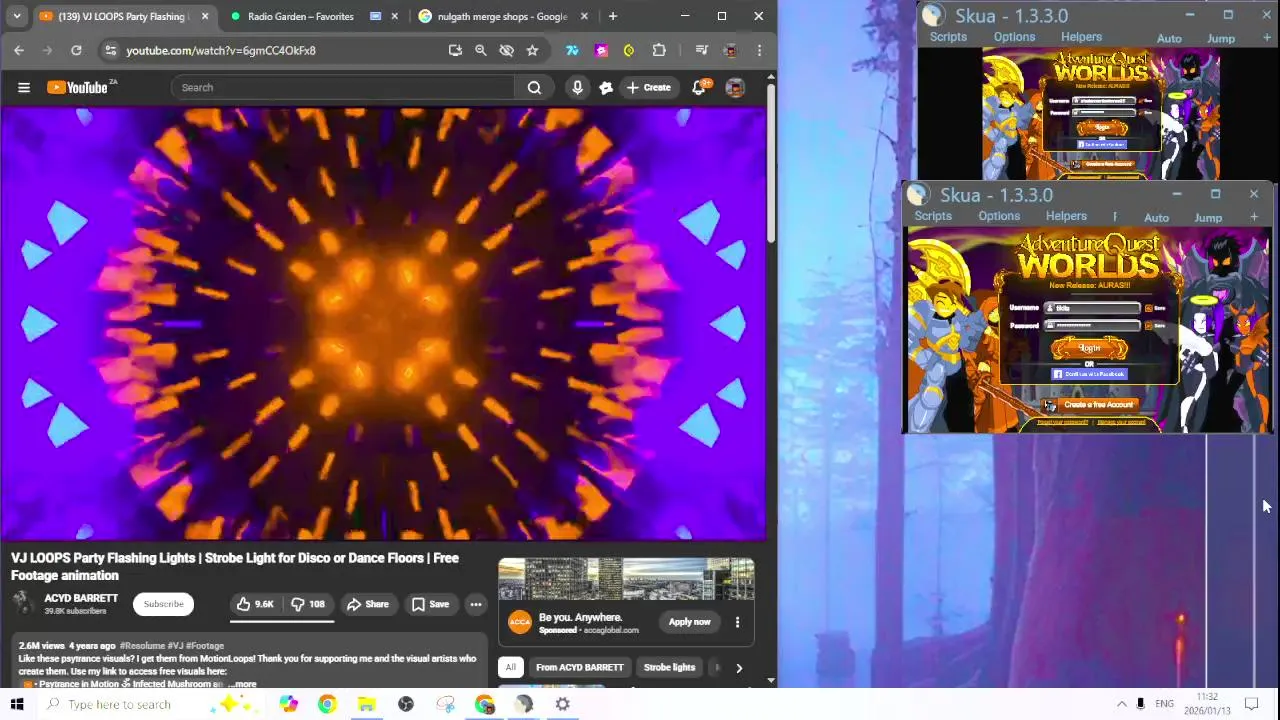
Task: Dislike the video with thumbs down
Action: click(x=308, y=604)
